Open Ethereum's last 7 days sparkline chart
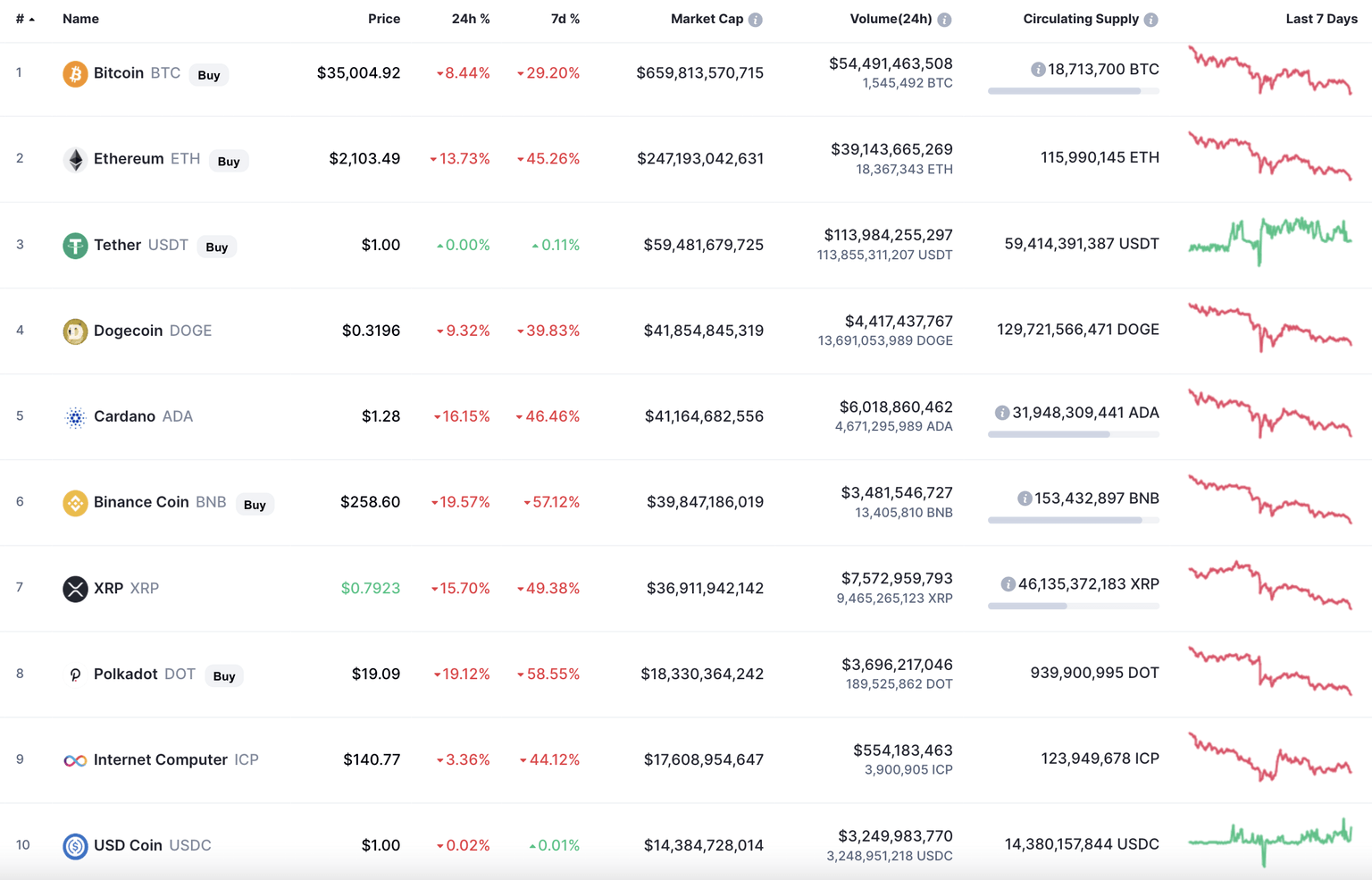This screenshot has height=880, width=1372. pyautogui.click(x=1269, y=157)
